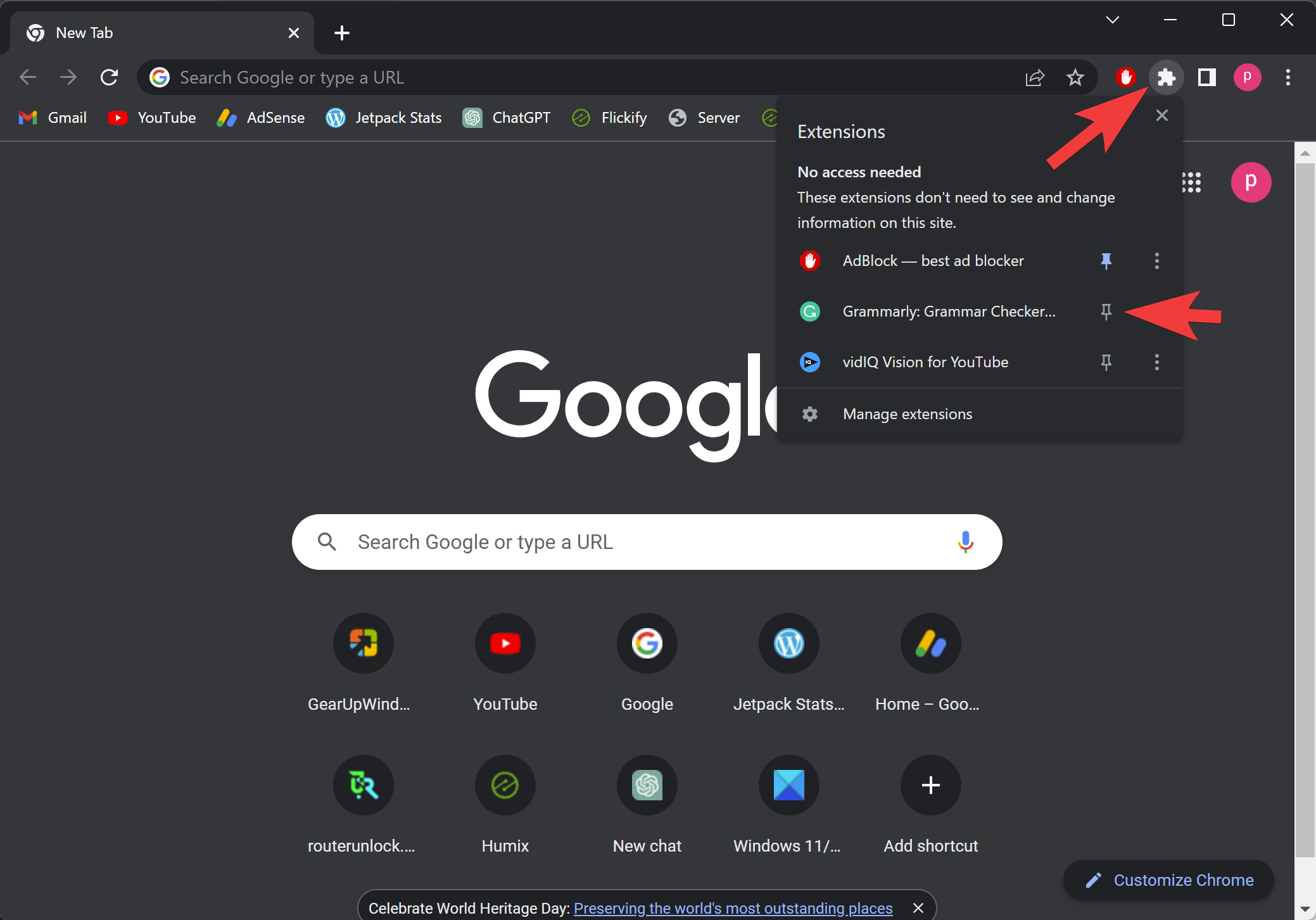Close the New Tab tab
Viewport: 1316px width, 920px height.
pos(294,33)
